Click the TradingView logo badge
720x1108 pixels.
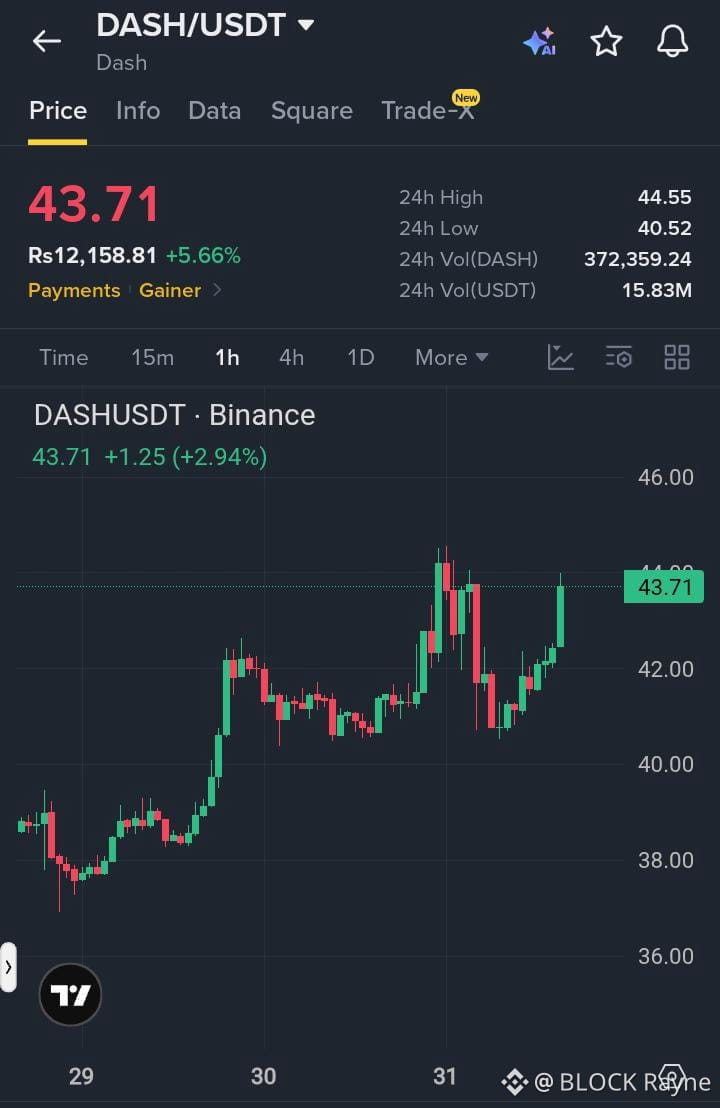pyautogui.click(x=71, y=995)
